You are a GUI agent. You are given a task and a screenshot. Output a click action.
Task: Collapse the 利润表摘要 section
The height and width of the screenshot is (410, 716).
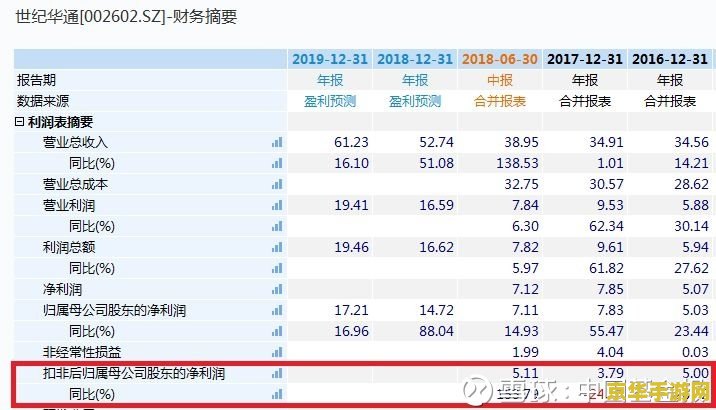click(19, 122)
